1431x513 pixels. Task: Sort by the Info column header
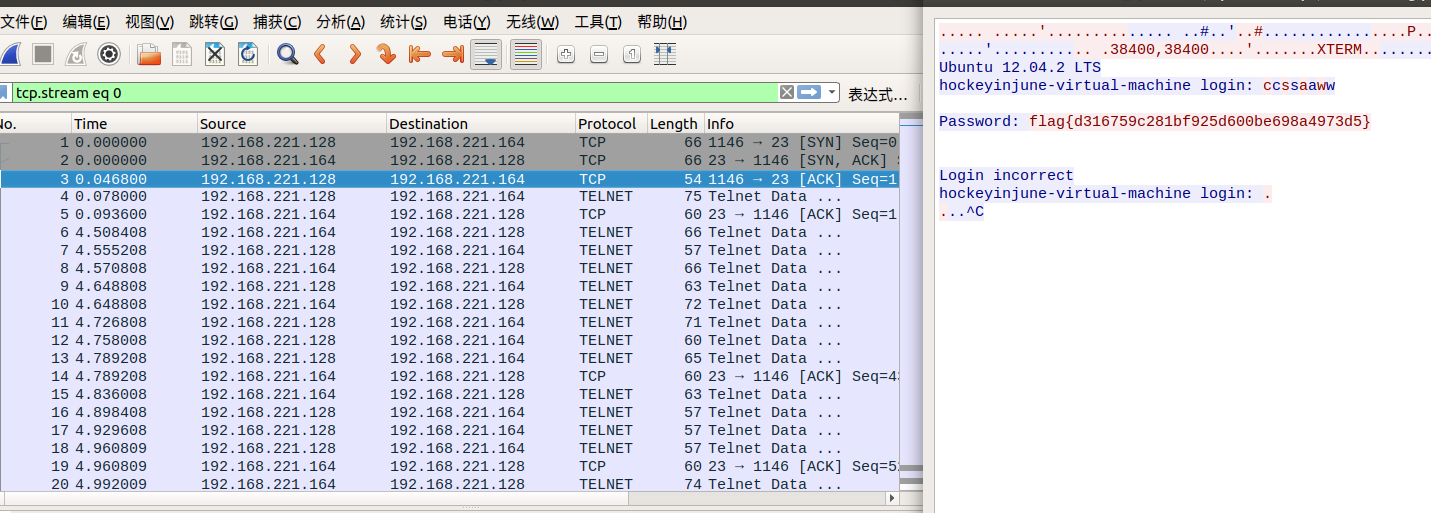point(801,124)
